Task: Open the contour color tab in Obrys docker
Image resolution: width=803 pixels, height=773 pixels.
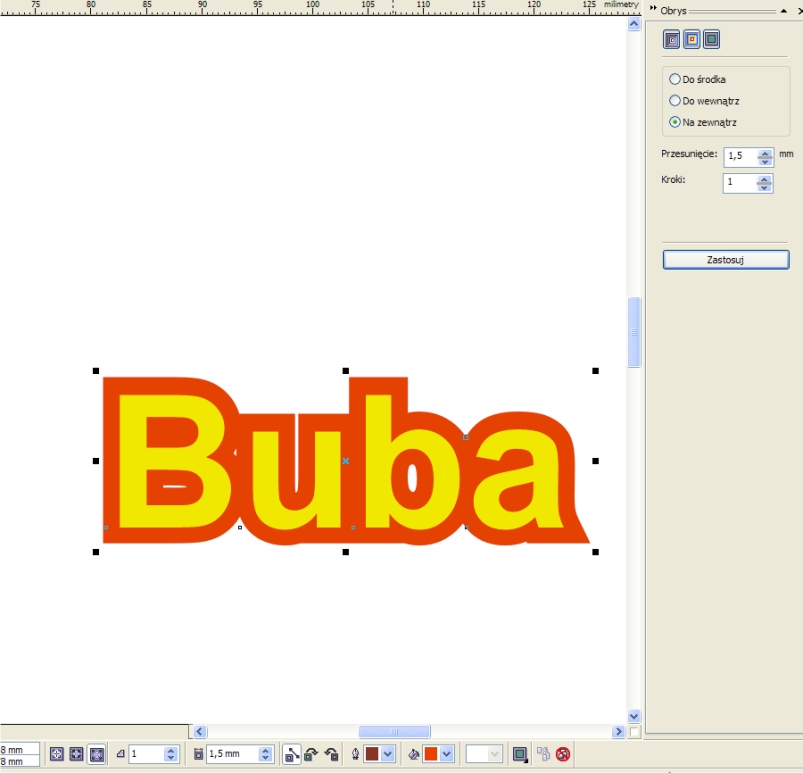Action: [692, 40]
